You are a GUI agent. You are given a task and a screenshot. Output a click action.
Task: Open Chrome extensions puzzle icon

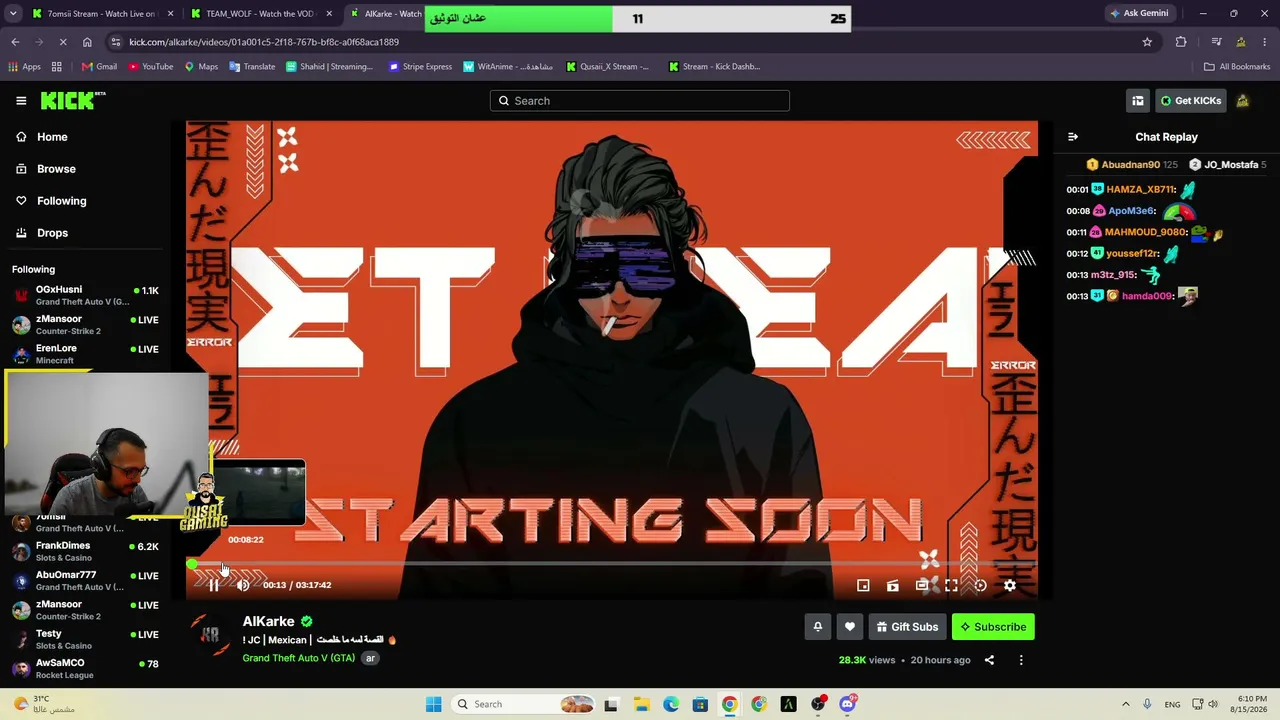pyautogui.click(x=1181, y=42)
